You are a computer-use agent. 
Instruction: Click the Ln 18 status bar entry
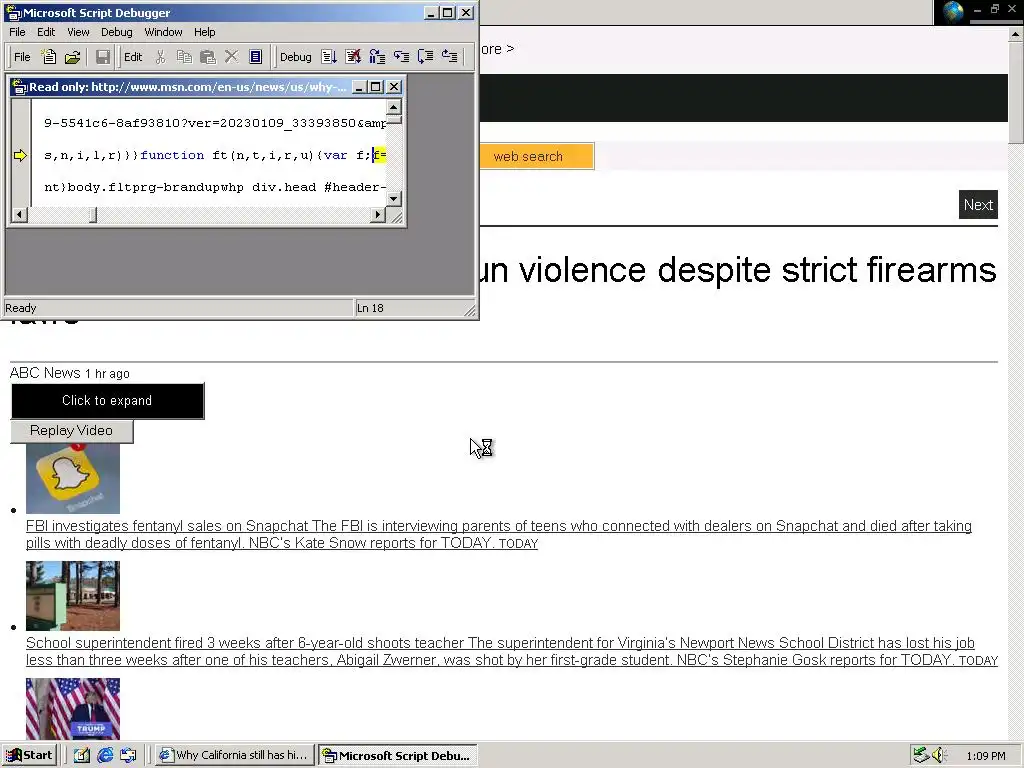[x=370, y=308]
